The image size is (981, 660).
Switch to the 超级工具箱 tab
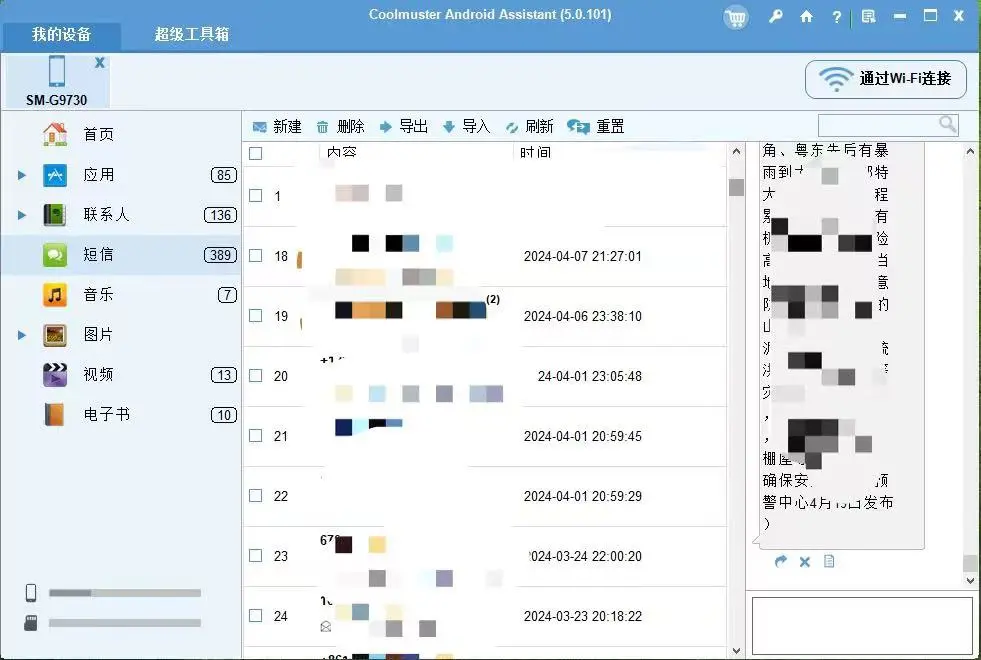(191, 34)
